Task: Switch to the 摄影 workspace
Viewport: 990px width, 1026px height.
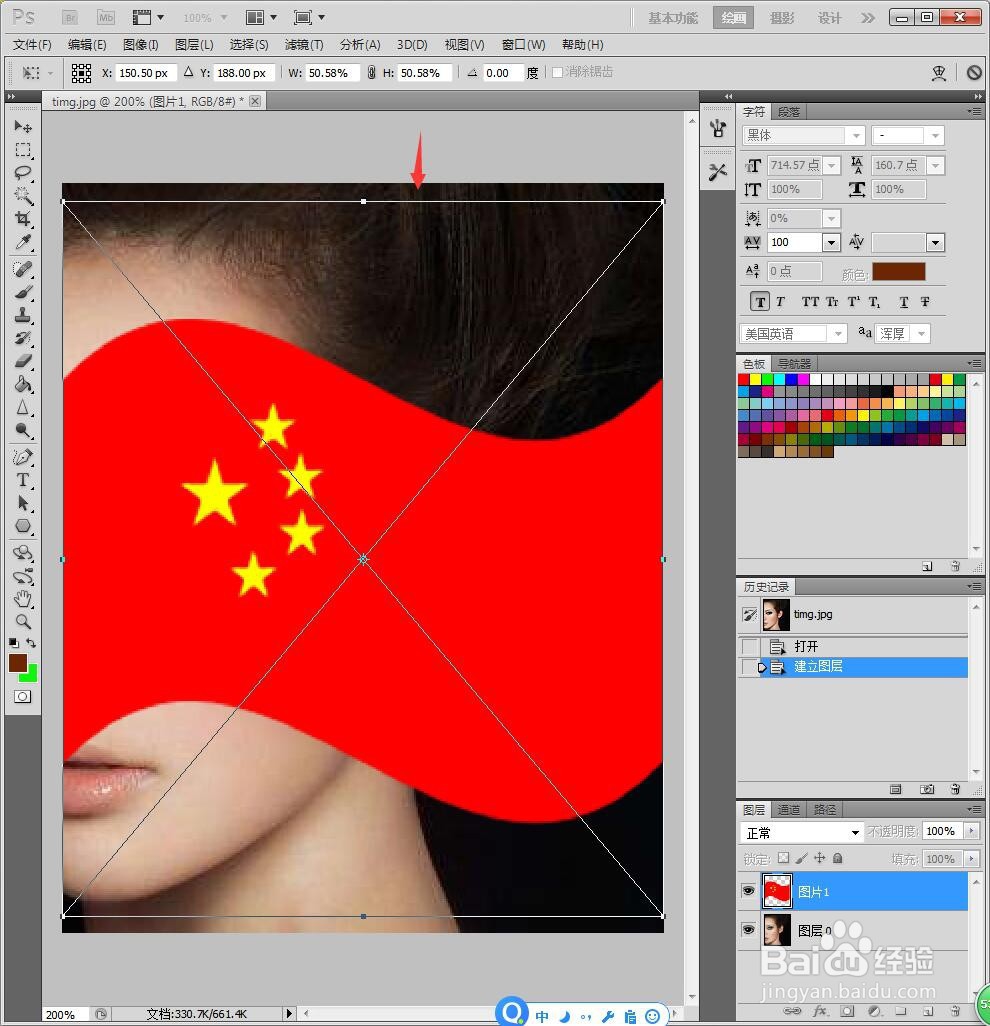Action: pyautogui.click(x=782, y=18)
